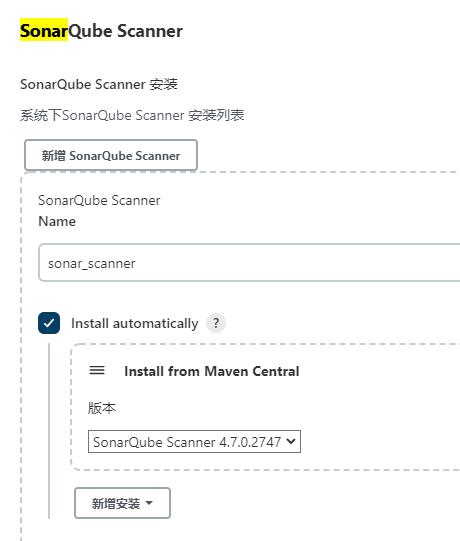The width and height of the screenshot is (460, 541).
Task: Grab the hamburger drag handle icon
Action: point(97,371)
